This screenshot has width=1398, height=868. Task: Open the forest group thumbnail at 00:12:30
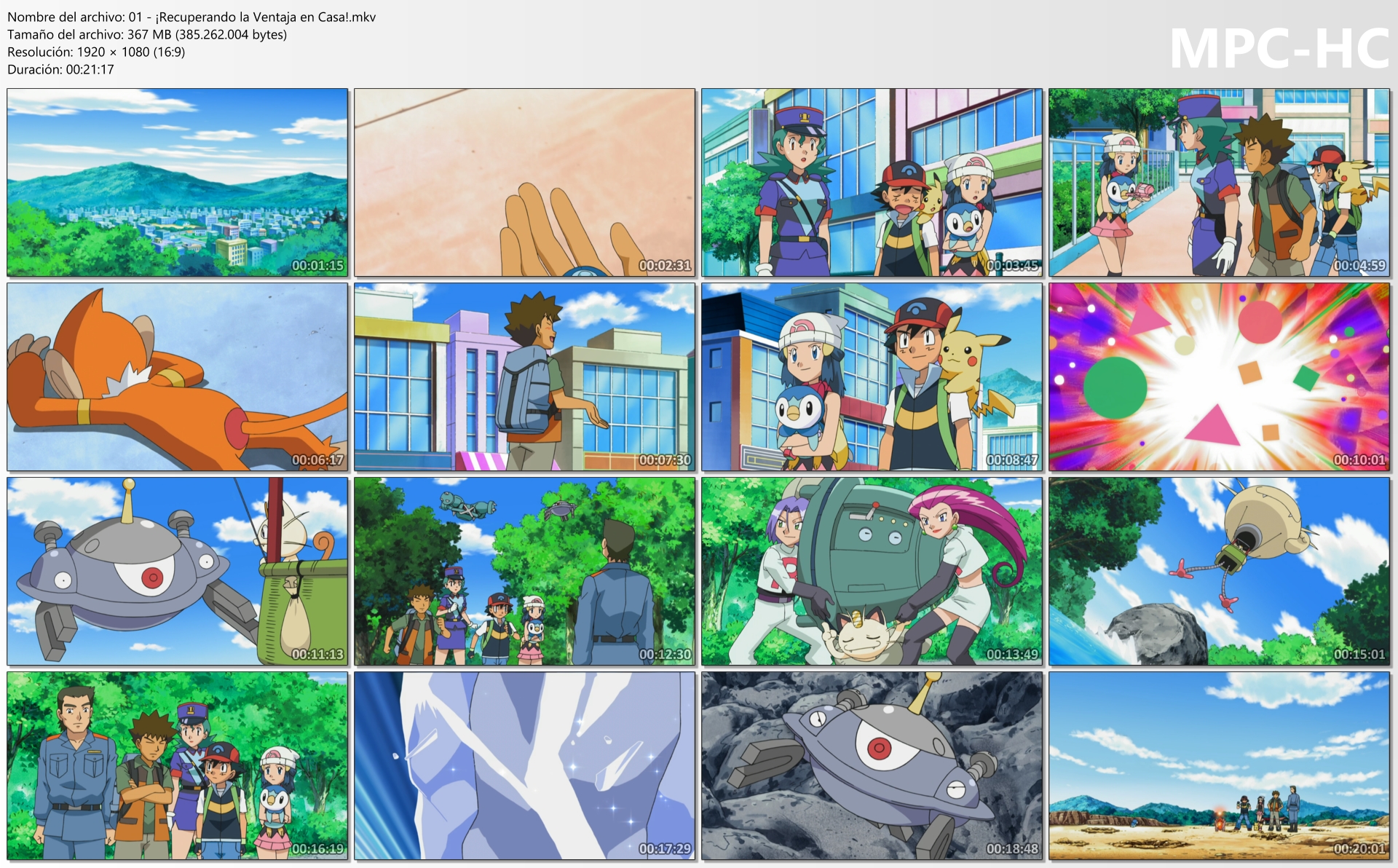(x=524, y=571)
